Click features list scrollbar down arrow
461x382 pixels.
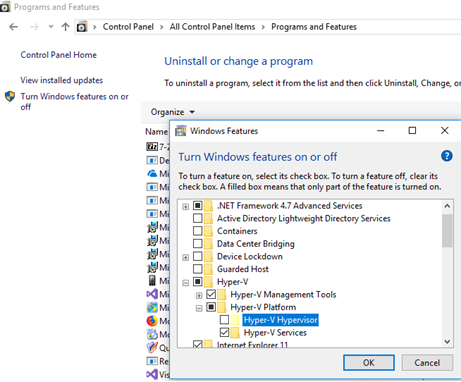(x=447, y=342)
